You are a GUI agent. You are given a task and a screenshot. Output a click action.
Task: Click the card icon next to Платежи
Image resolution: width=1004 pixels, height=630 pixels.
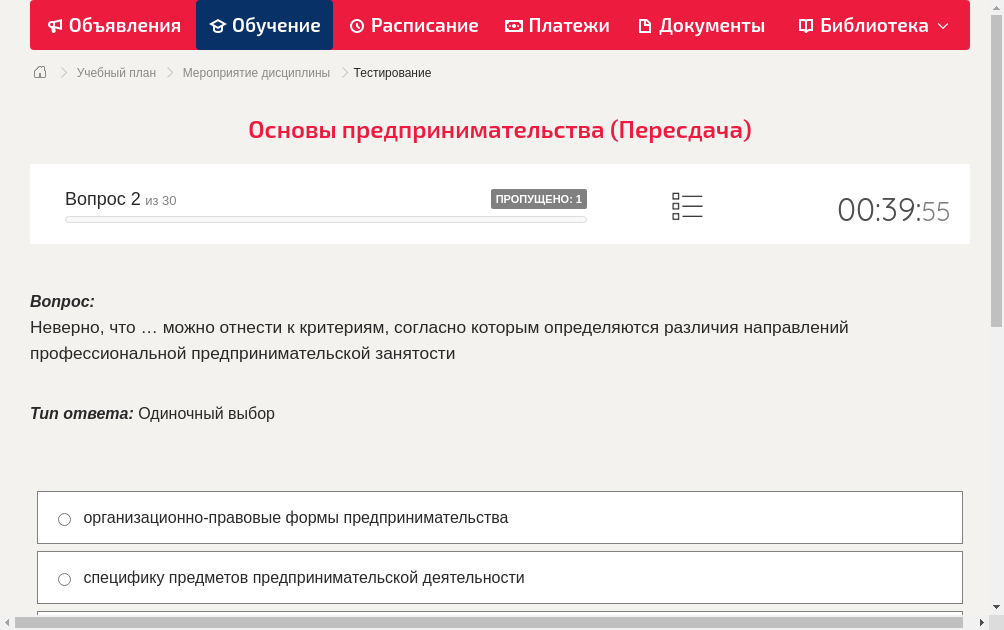pos(512,25)
